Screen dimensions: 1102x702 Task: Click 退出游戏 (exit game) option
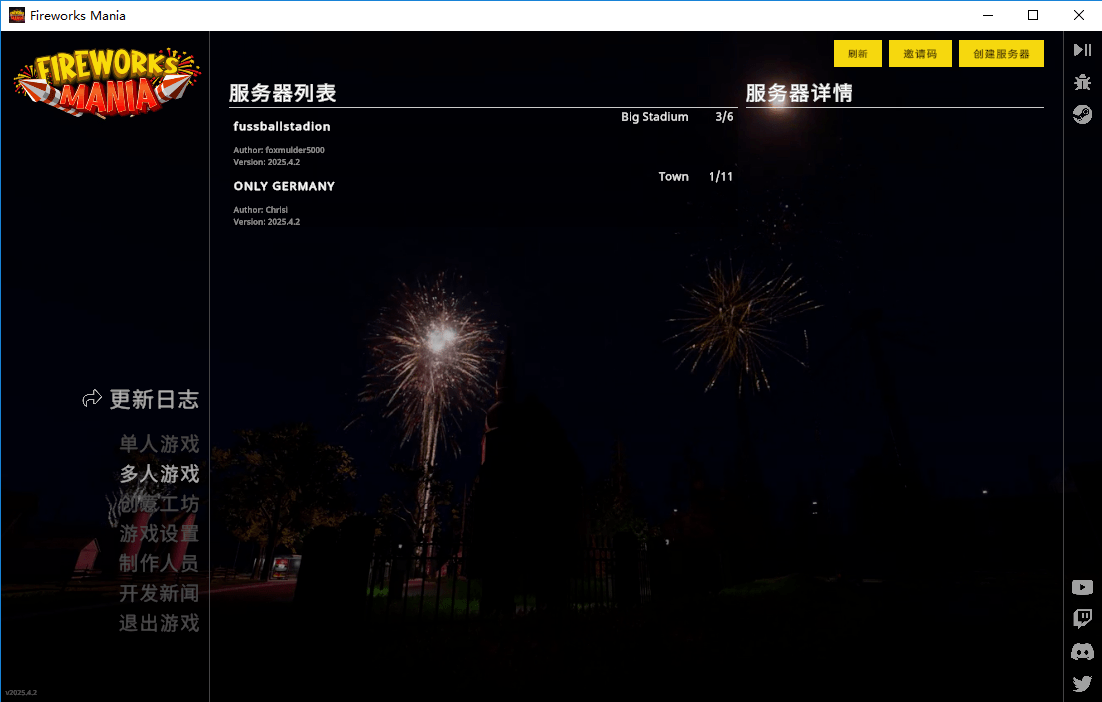(159, 623)
